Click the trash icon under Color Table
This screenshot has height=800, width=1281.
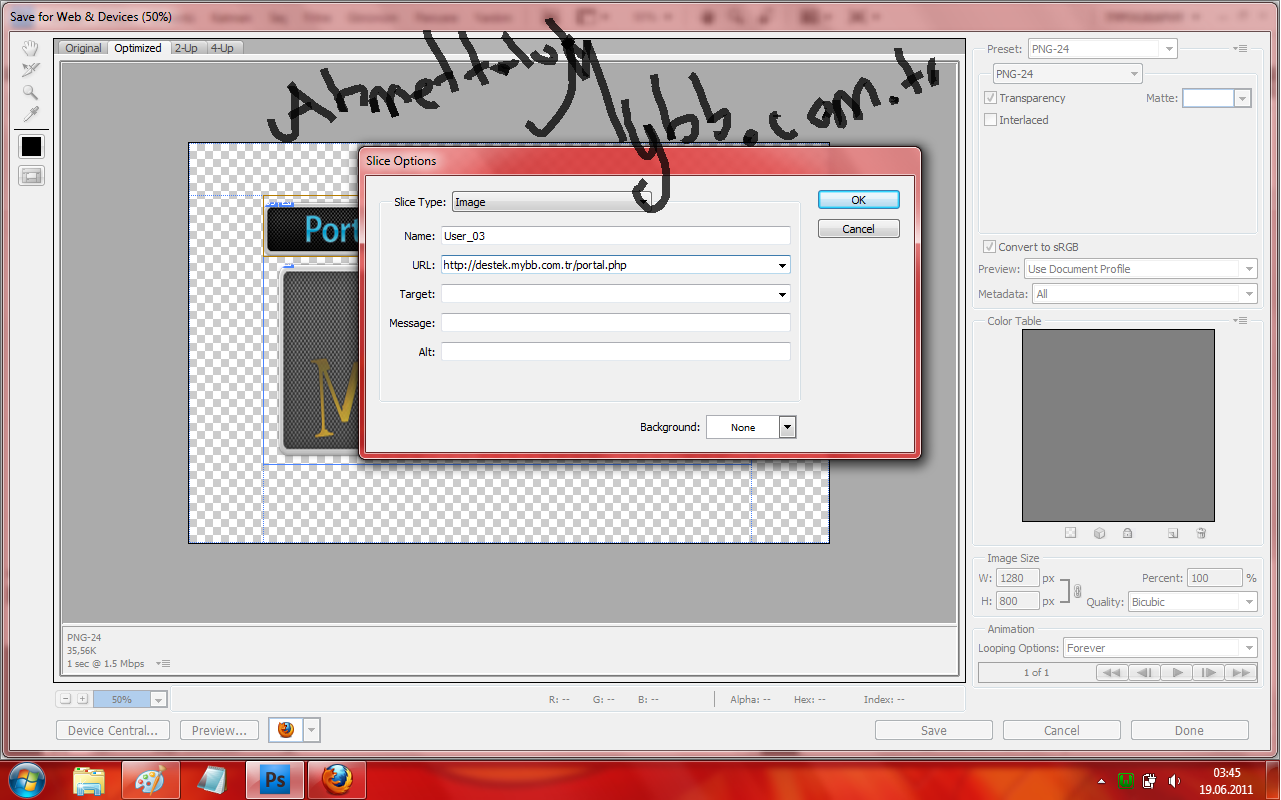pos(1201,533)
